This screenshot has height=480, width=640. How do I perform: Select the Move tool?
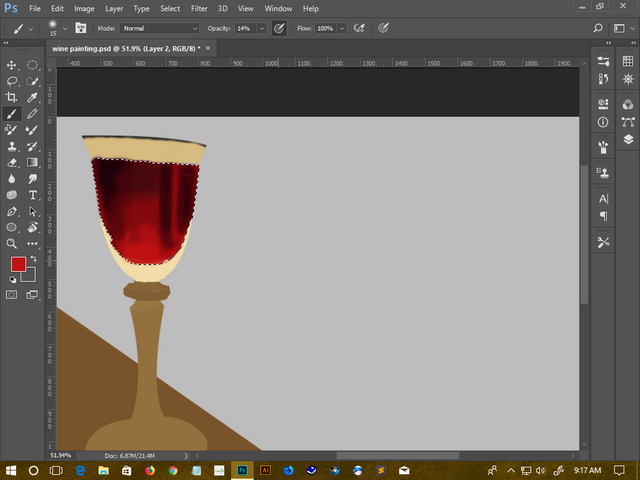click(12, 65)
